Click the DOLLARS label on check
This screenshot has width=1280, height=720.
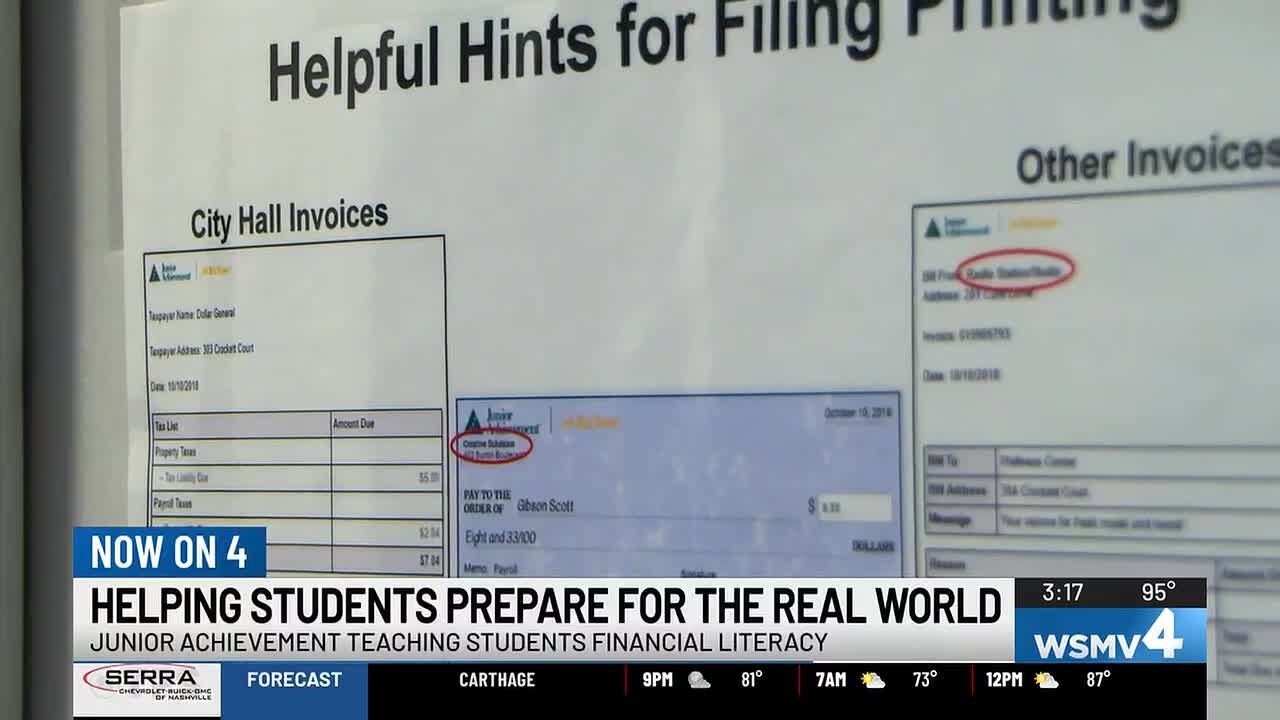pyautogui.click(x=873, y=546)
